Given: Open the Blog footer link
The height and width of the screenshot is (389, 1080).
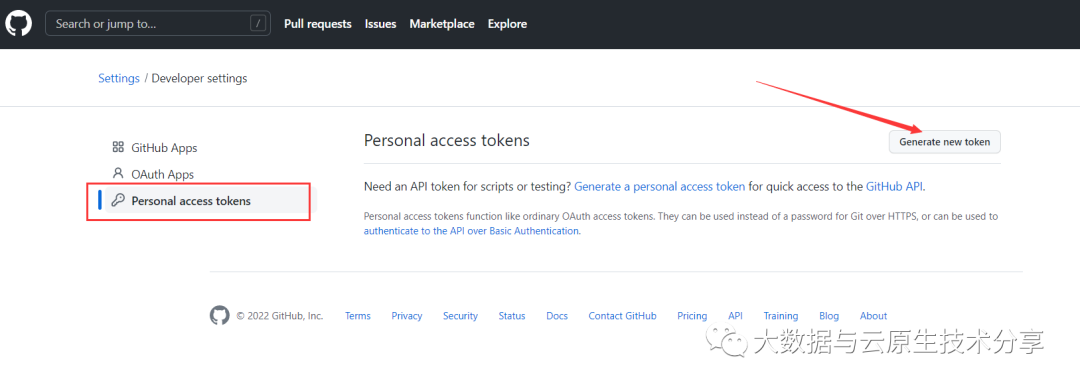Looking at the screenshot, I should click(x=829, y=315).
